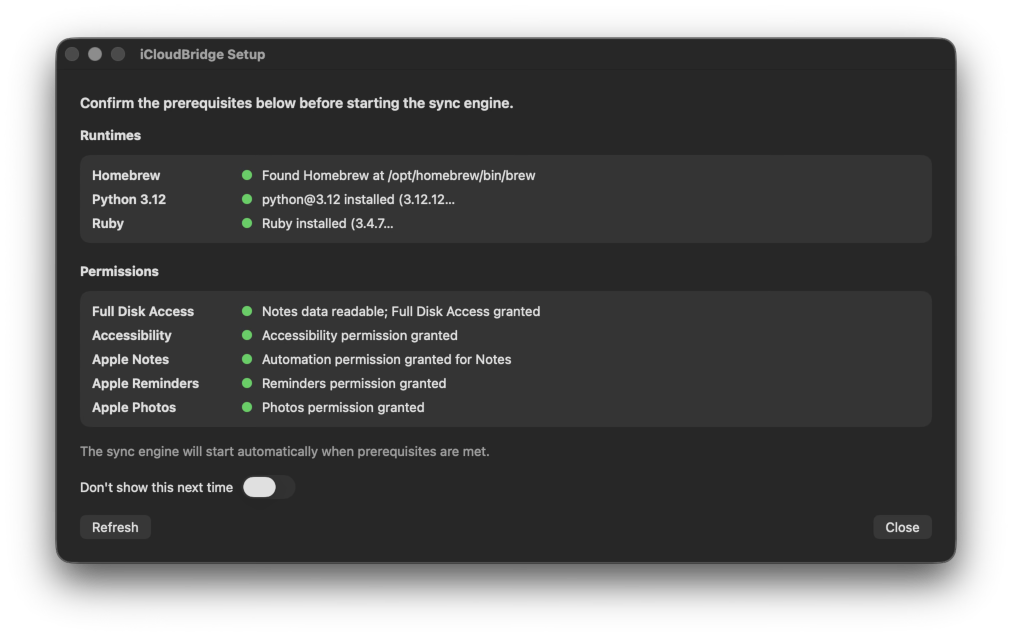Select the Python 3.12 entry

tap(129, 199)
